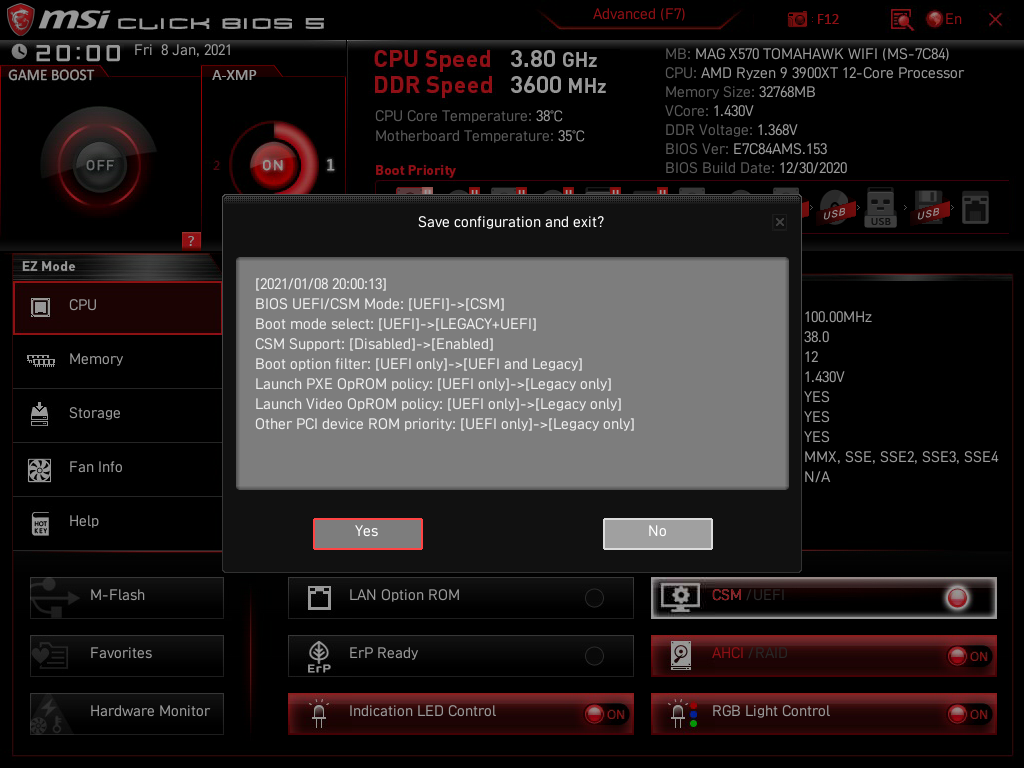Select the last boot priority device icon

pyautogui.click(x=976, y=208)
